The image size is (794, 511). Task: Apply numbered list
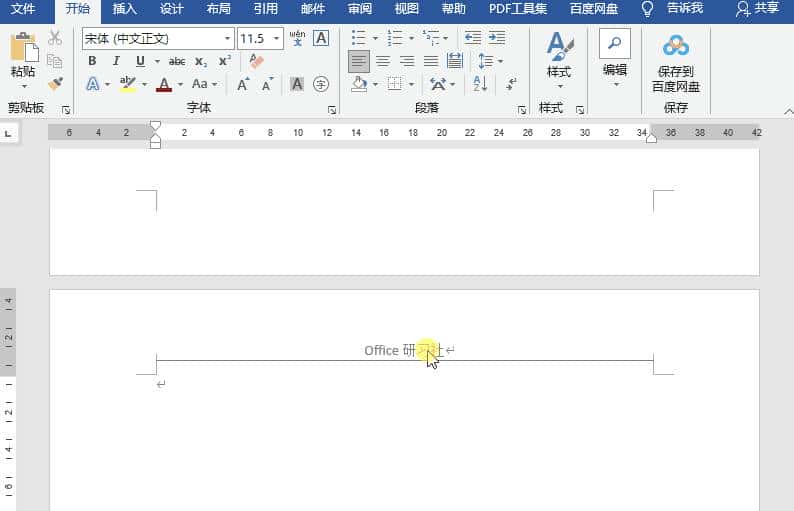pos(394,38)
